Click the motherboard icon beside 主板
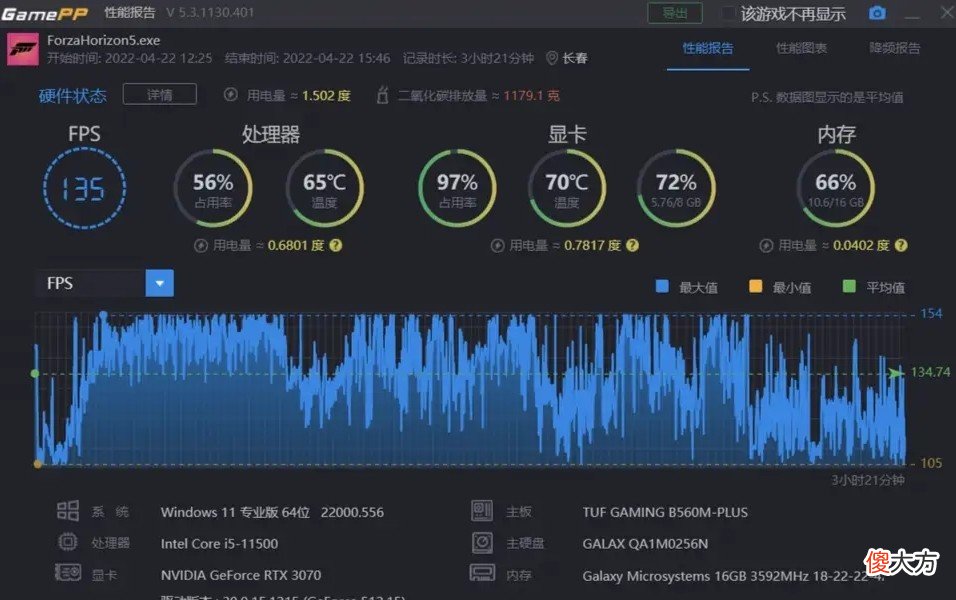 tap(482, 510)
